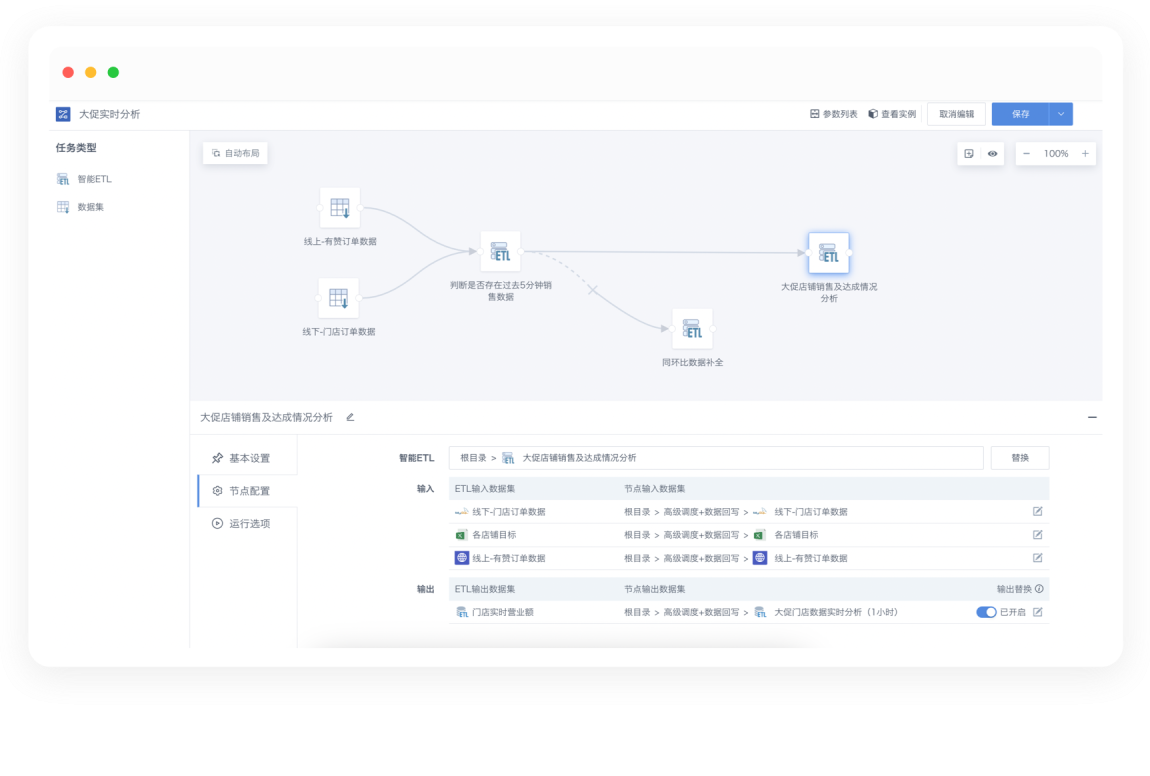Viewport: 1150px width, 776px height.
Task: Choose 智能ETL task type in sidebar
Action: coord(84,179)
